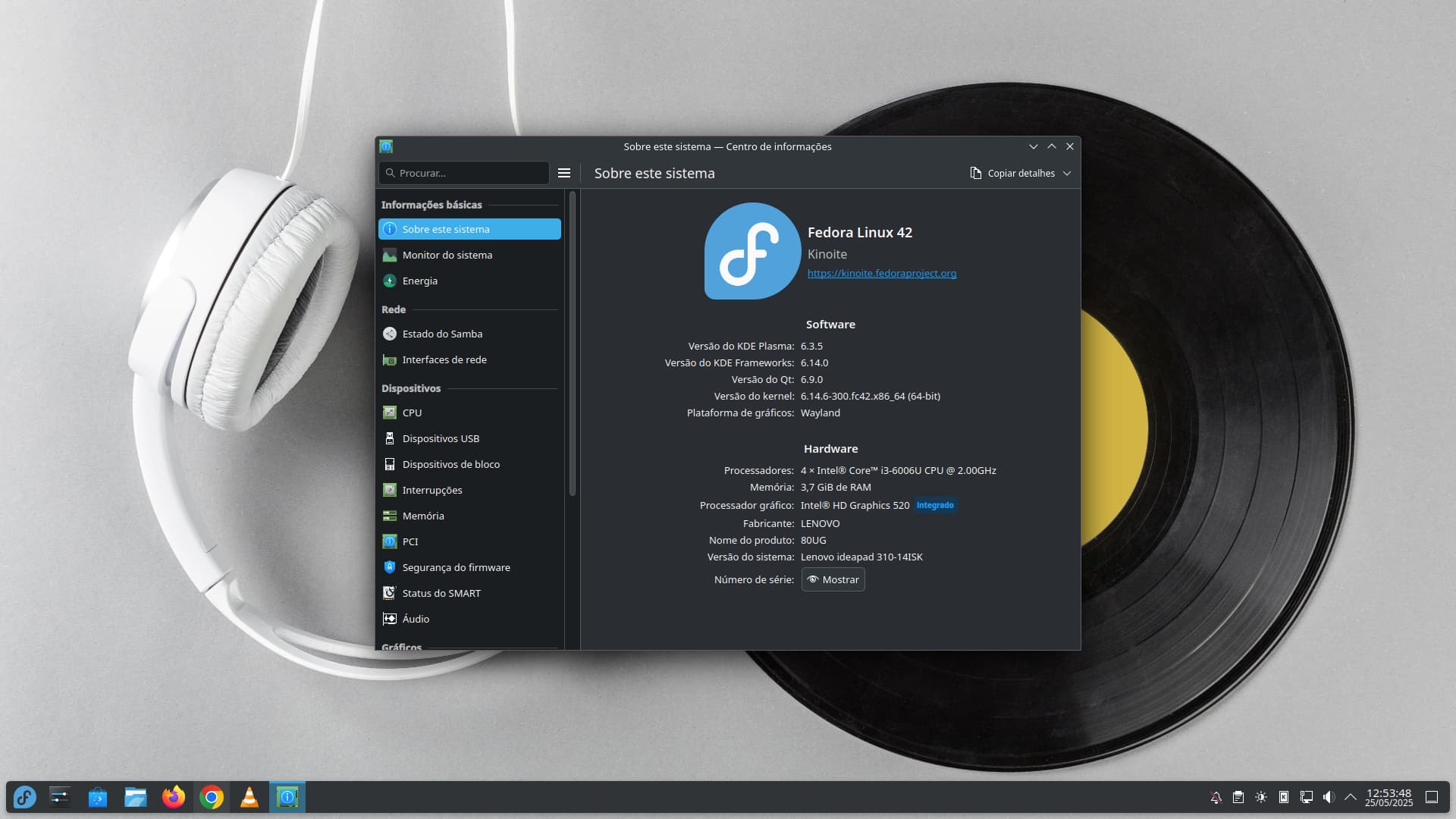Click the Intel Core i3-6006U processor text
Viewport: 1456px width, 819px height.
[x=899, y=470]
